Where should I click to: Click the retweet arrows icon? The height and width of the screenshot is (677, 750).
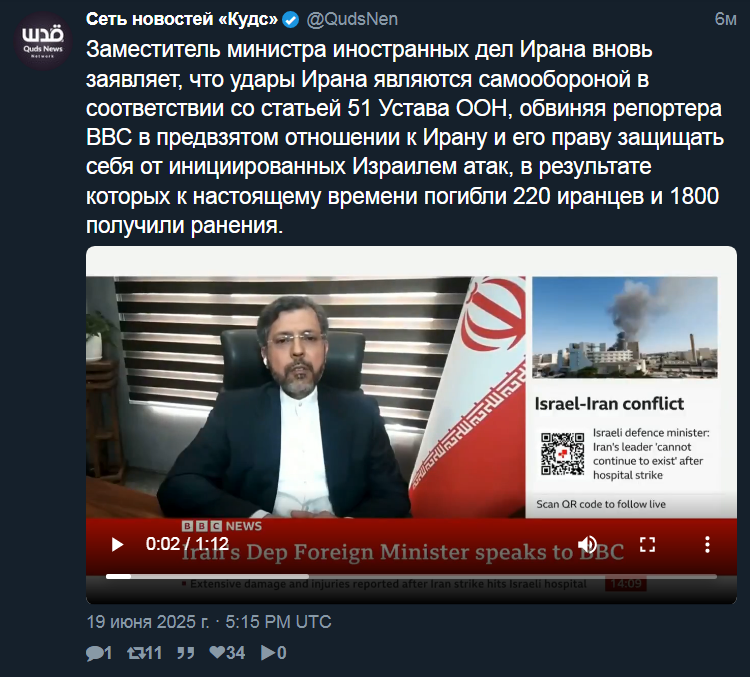pos(135,653)
